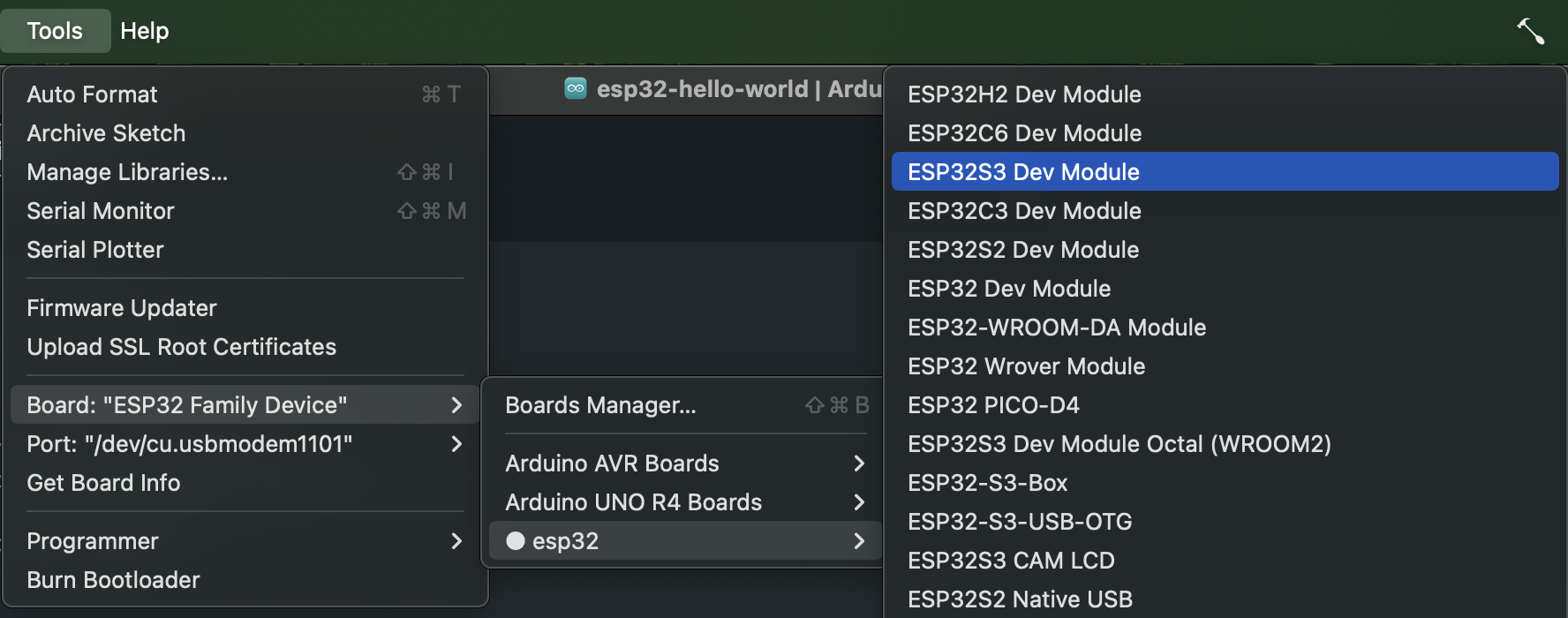Pick the ESP32S3 CAM LCD board

click(x=1225, y=561)
